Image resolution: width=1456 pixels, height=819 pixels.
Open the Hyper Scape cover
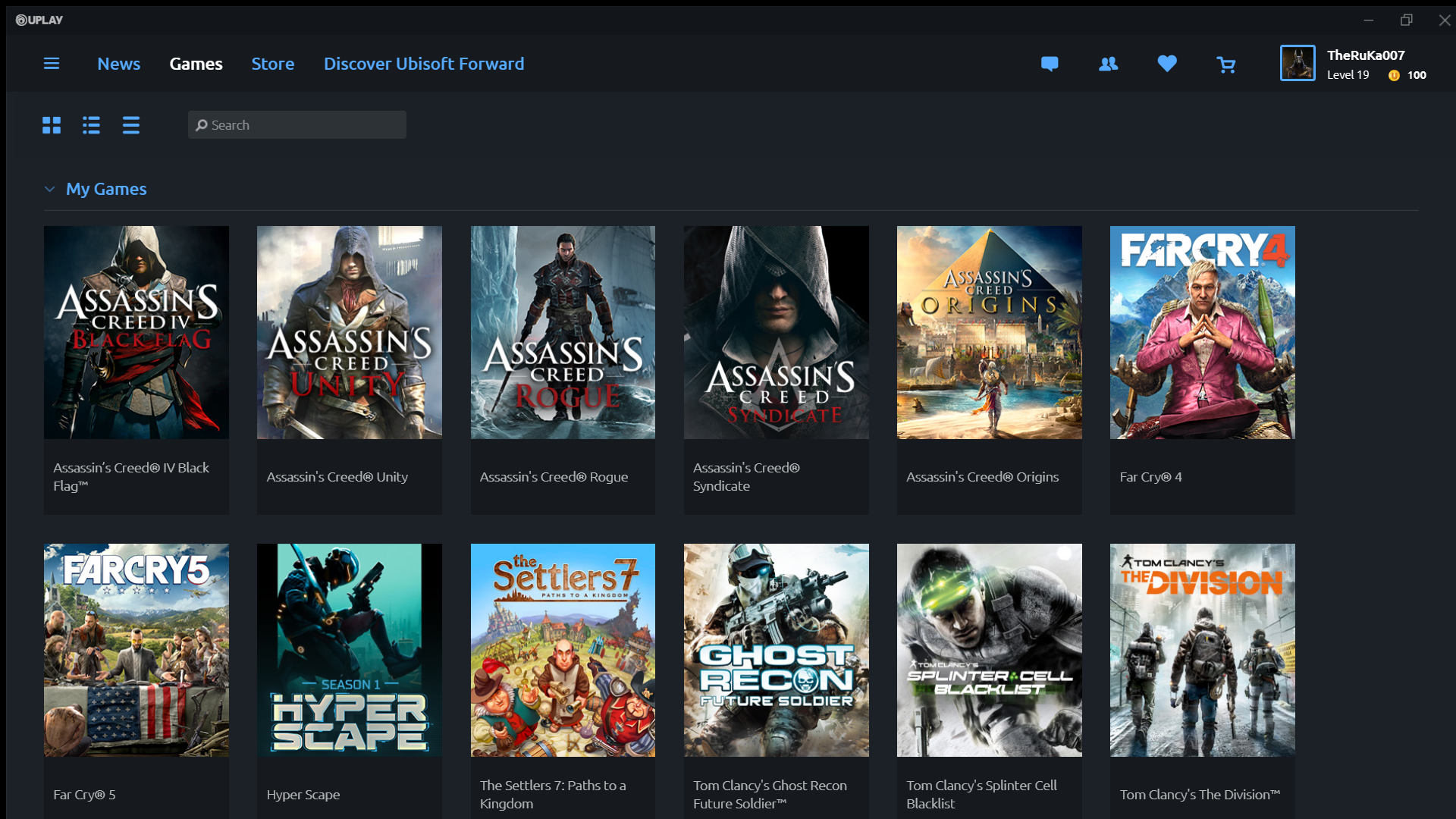click(x=350, y=650)
